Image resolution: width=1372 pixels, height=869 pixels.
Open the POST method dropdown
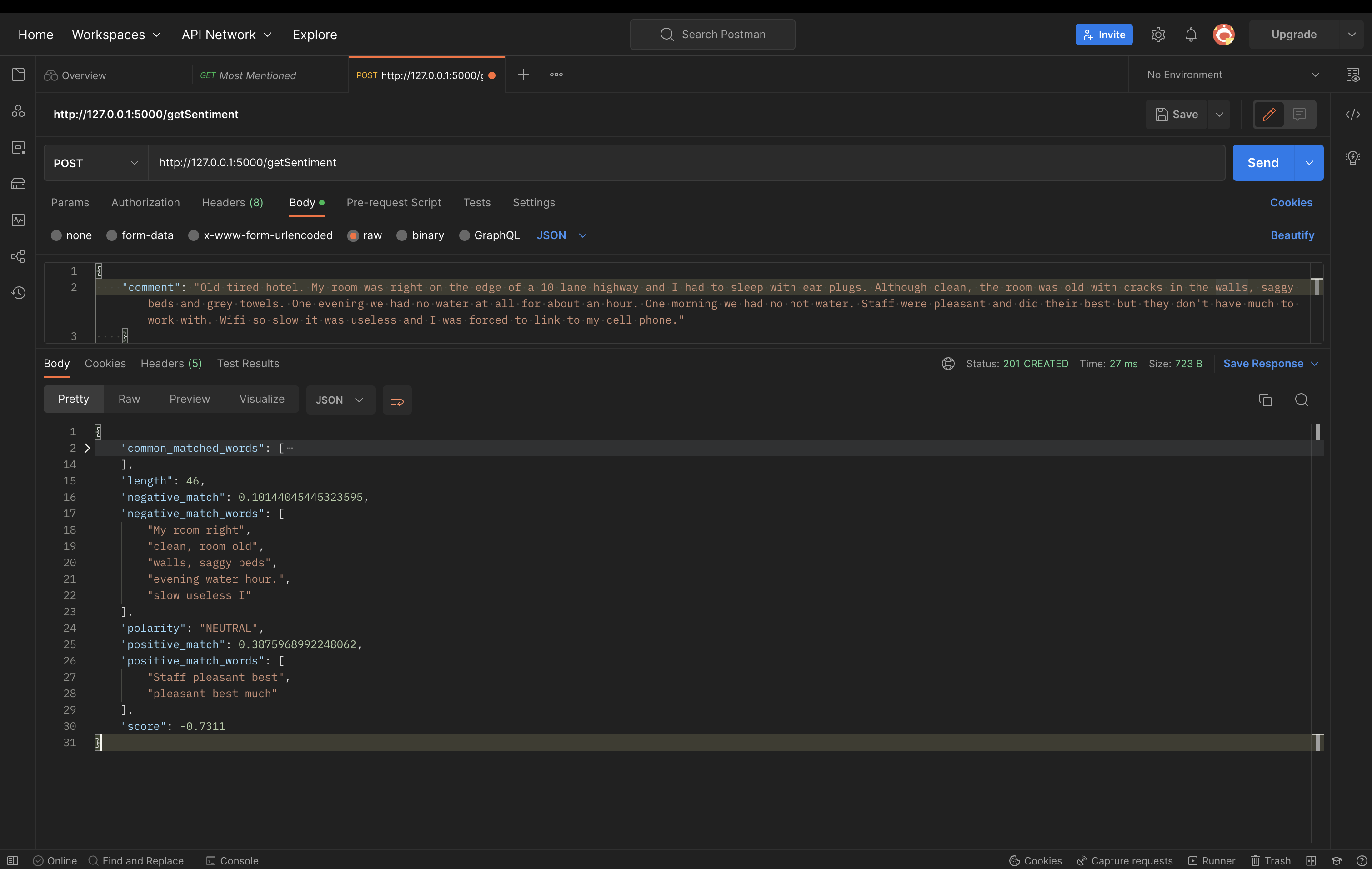96,163
